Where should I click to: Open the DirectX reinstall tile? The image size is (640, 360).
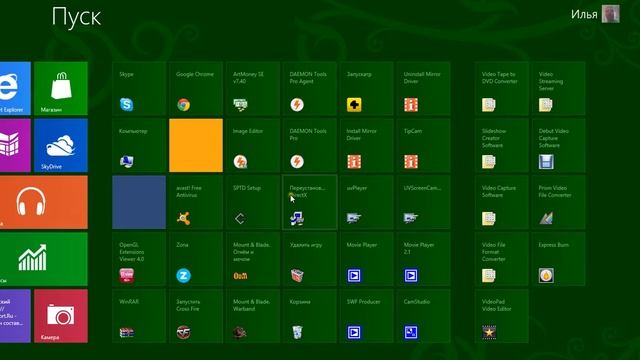[x=310, y=202]
